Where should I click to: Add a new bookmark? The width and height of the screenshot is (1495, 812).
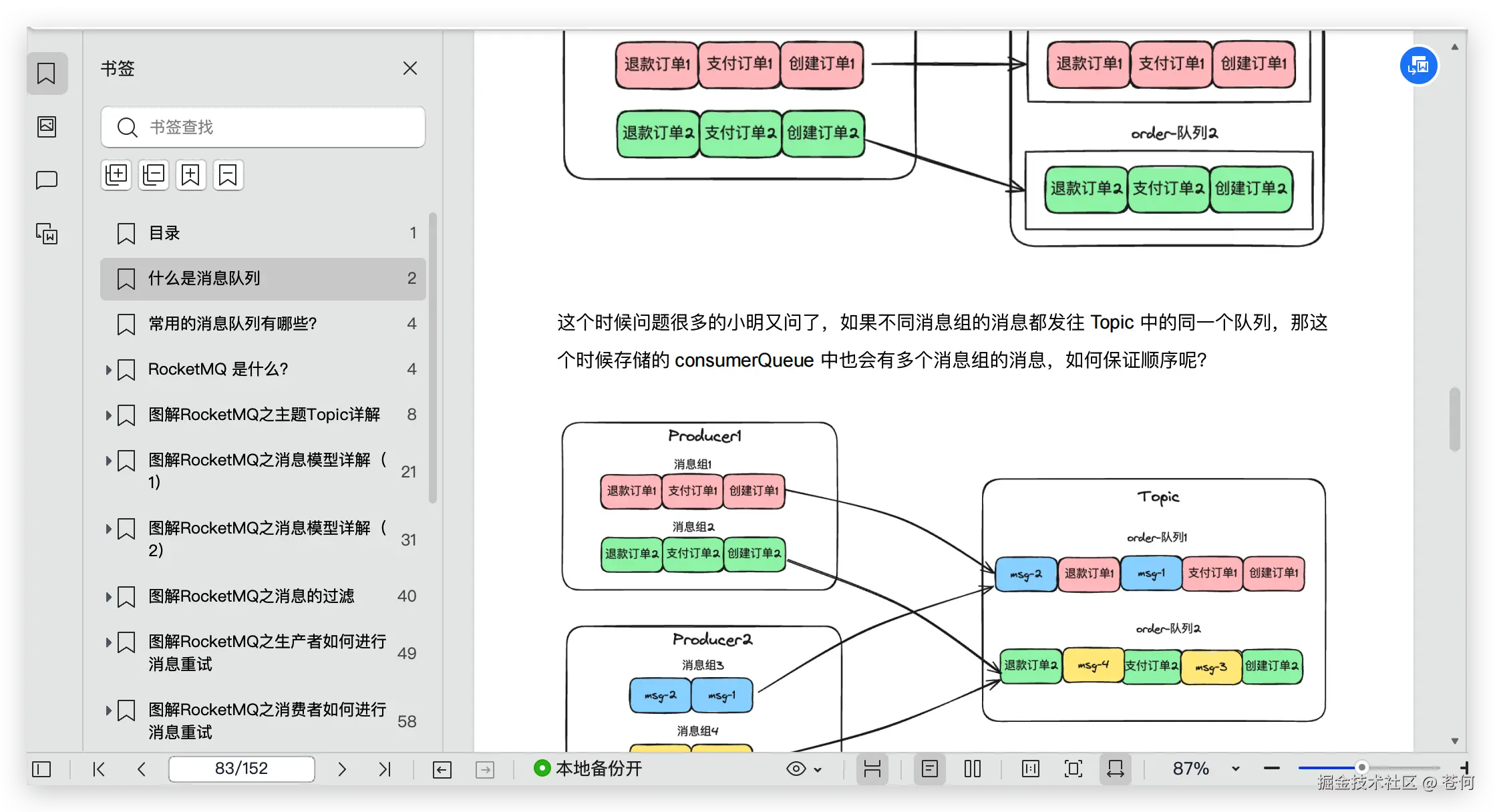tap(191, 174)
